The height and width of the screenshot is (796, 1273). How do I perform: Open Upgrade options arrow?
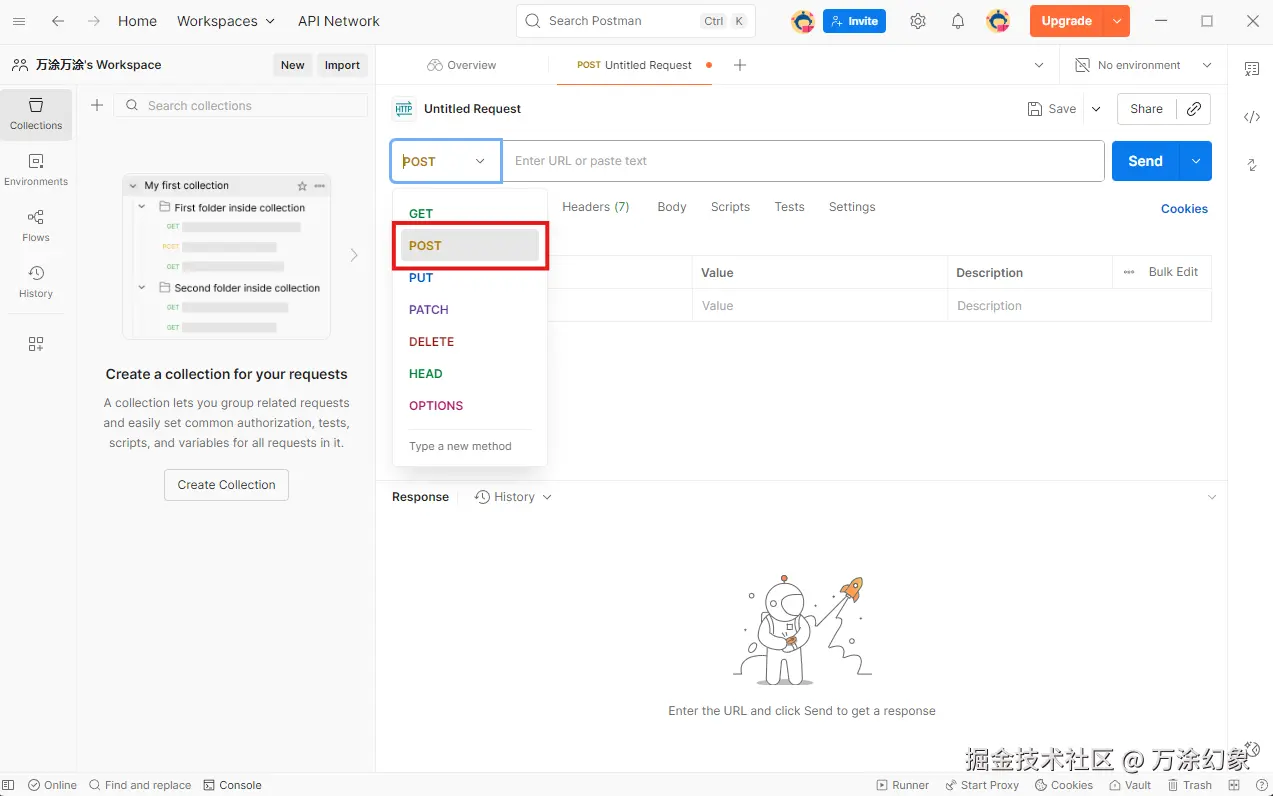(x=1117, y=21)
